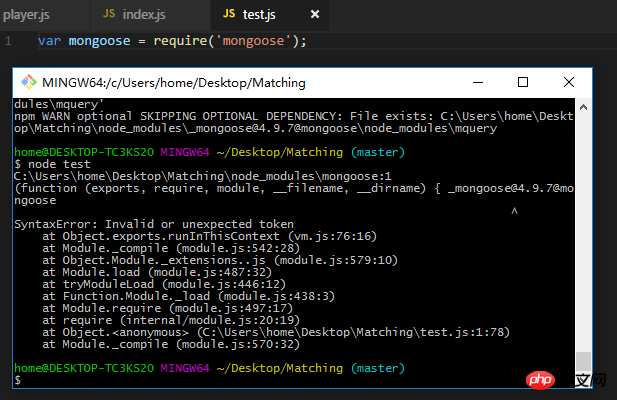Click line number 1 in the editor gutter
The image size is (617, 400).
tap(9, 41)
